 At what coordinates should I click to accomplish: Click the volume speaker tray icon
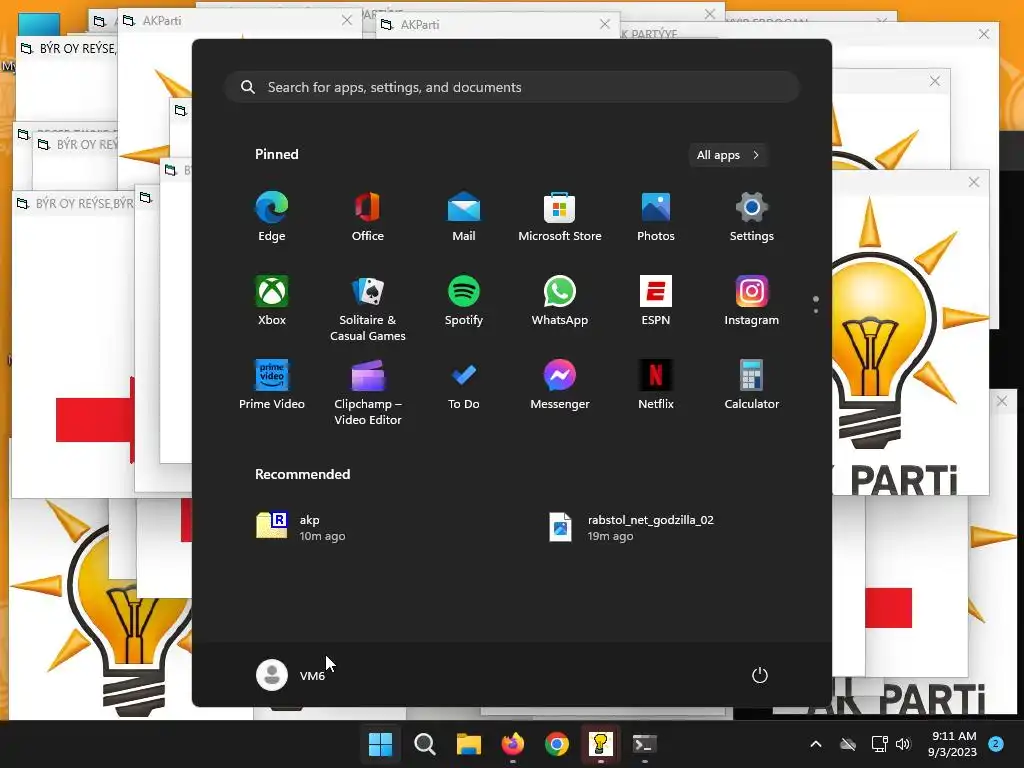[903, 744]
